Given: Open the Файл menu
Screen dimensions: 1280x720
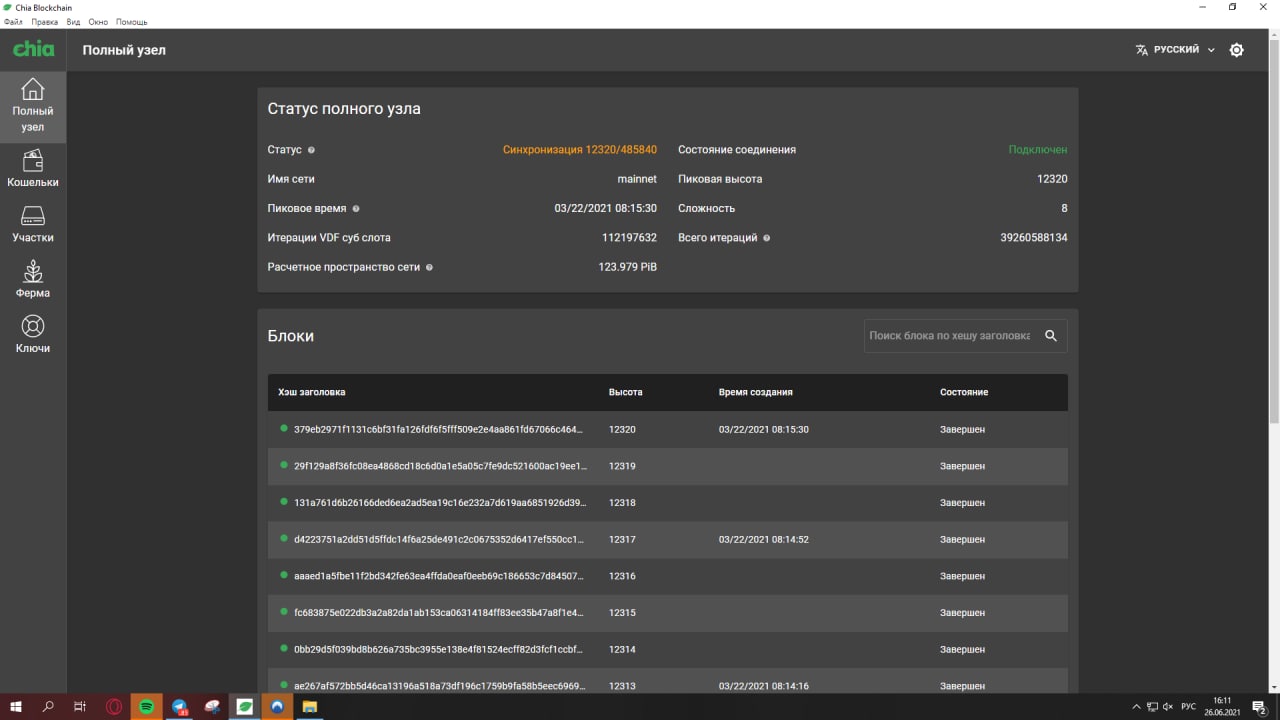Looking at the screenshot, I should 13,22.
